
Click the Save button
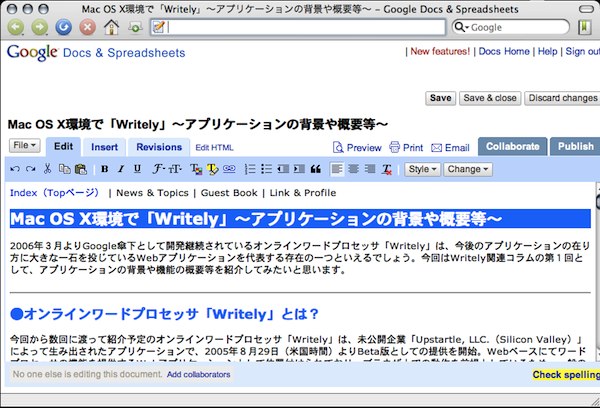pos(440,98)
